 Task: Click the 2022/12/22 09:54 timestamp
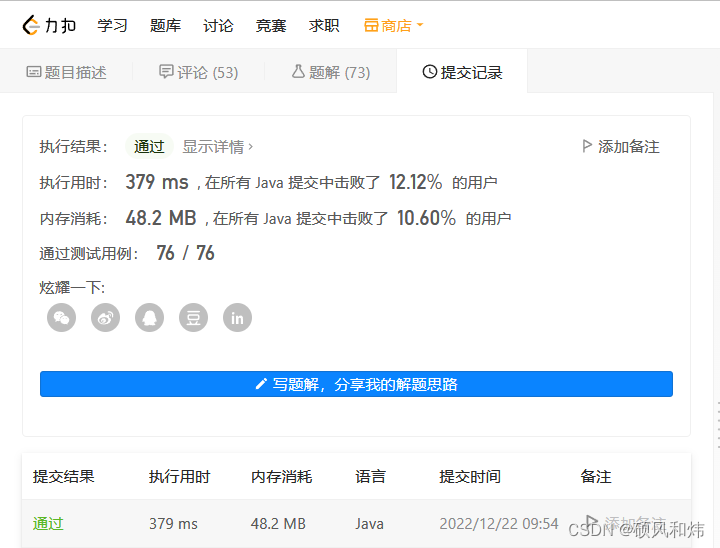[x=499, y=524]
